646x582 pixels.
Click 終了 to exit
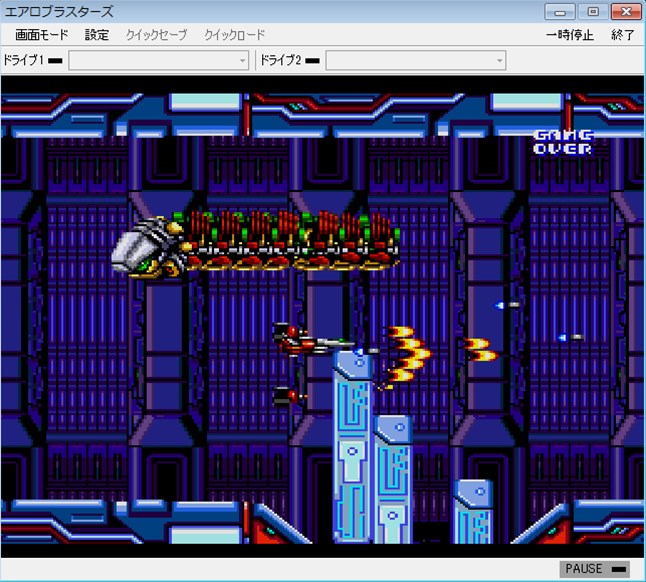click(x=623, y=35)
